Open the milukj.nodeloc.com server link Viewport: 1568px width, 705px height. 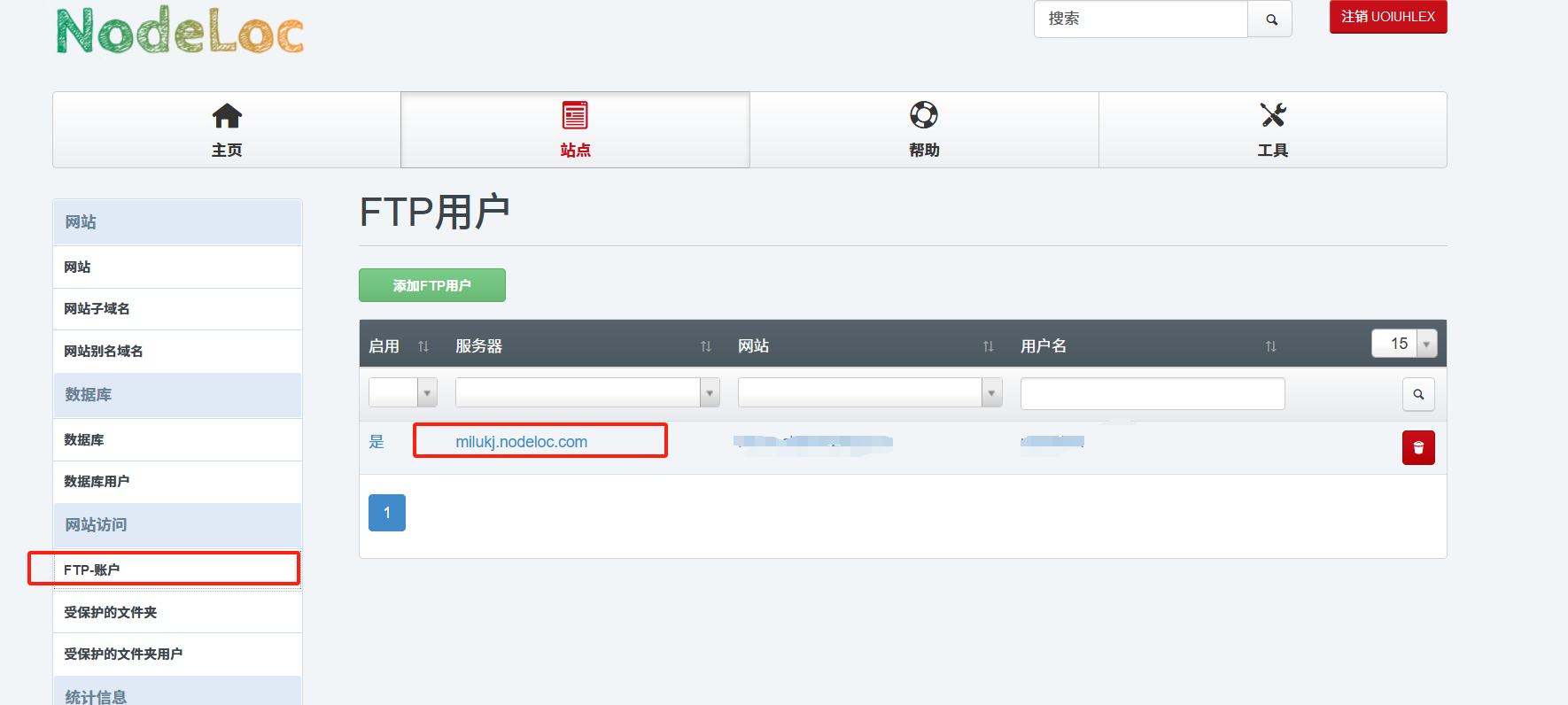pyautogui.click(x=521, y=442)
